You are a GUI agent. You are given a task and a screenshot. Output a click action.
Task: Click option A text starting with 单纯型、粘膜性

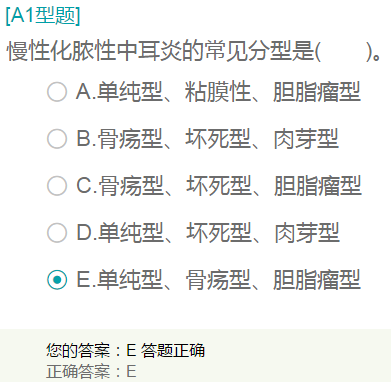pos(218,92)
